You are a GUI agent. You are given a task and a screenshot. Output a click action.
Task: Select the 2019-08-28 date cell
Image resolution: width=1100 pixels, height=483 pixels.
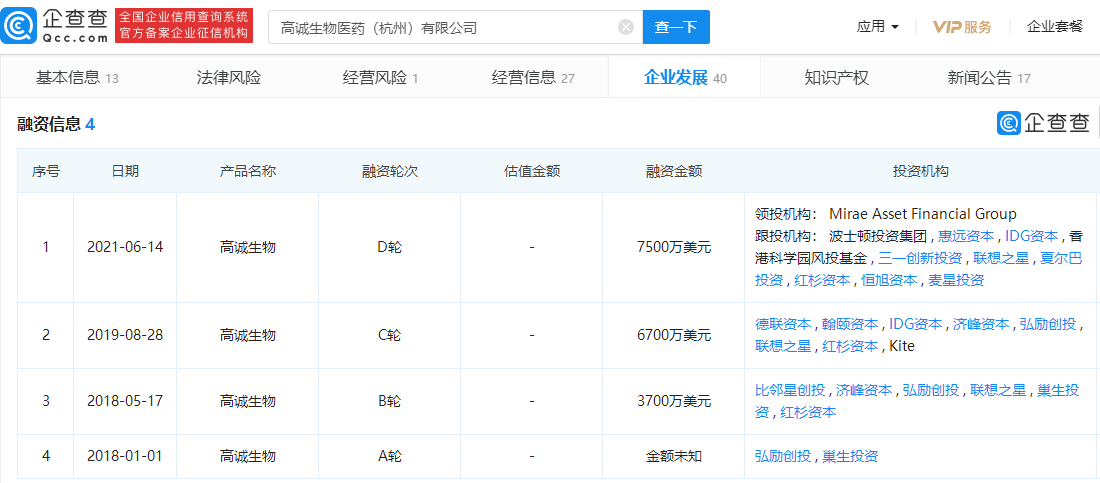pyautogui.click(x=125, y=336)
